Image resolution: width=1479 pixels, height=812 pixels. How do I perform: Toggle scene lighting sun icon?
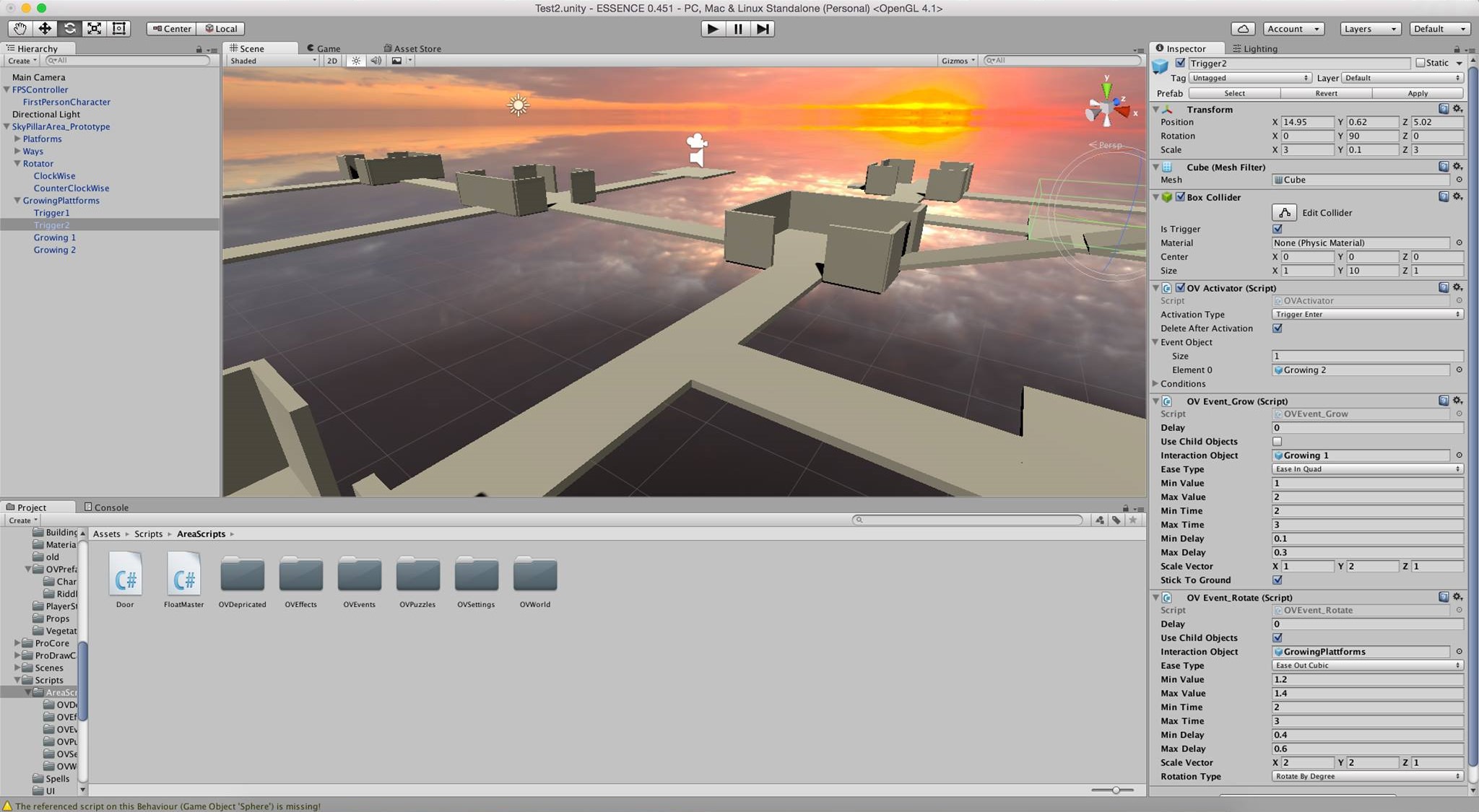356,61
